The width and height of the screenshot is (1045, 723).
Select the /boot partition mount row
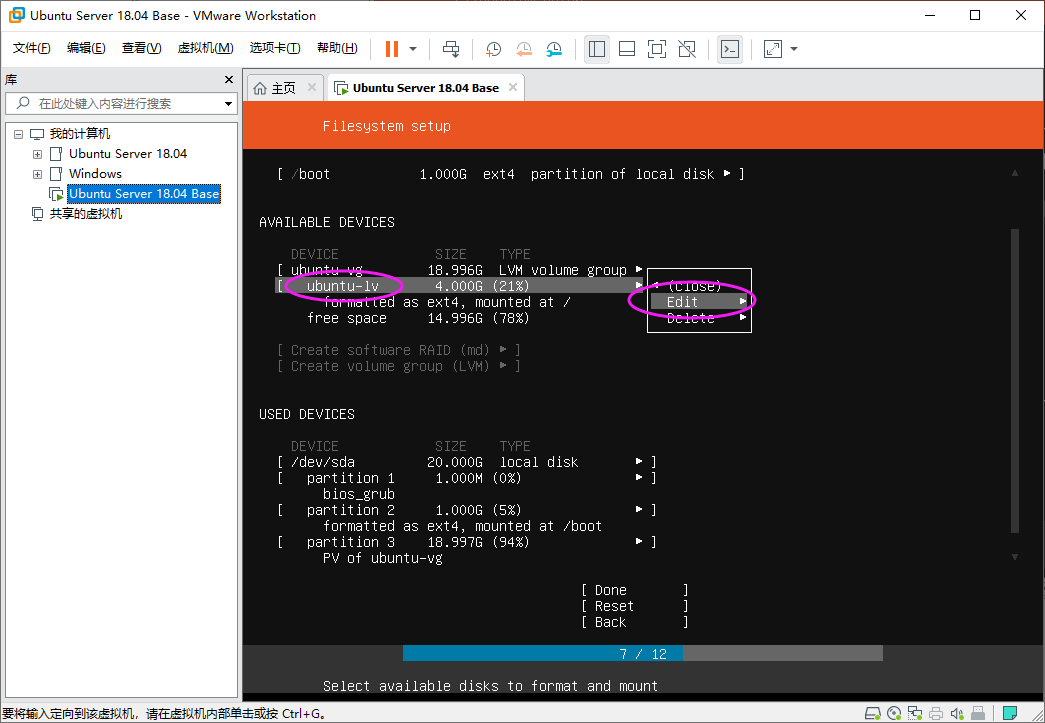coord(511,174)
